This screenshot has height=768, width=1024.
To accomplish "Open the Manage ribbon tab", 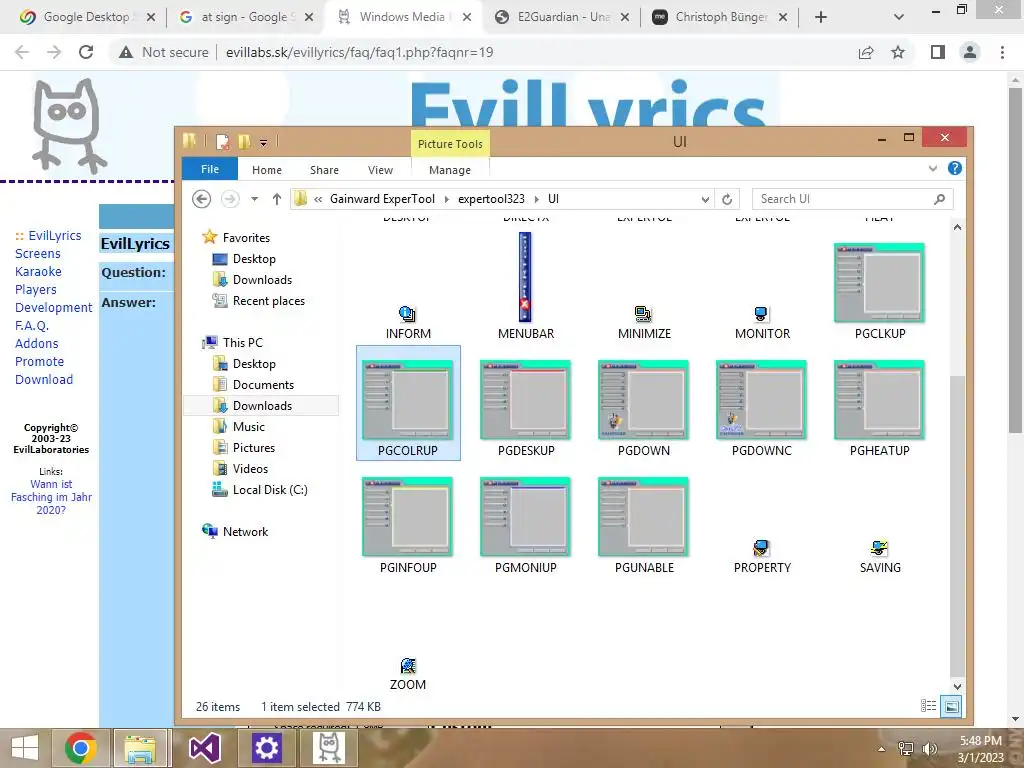I will tap(449, 170).
